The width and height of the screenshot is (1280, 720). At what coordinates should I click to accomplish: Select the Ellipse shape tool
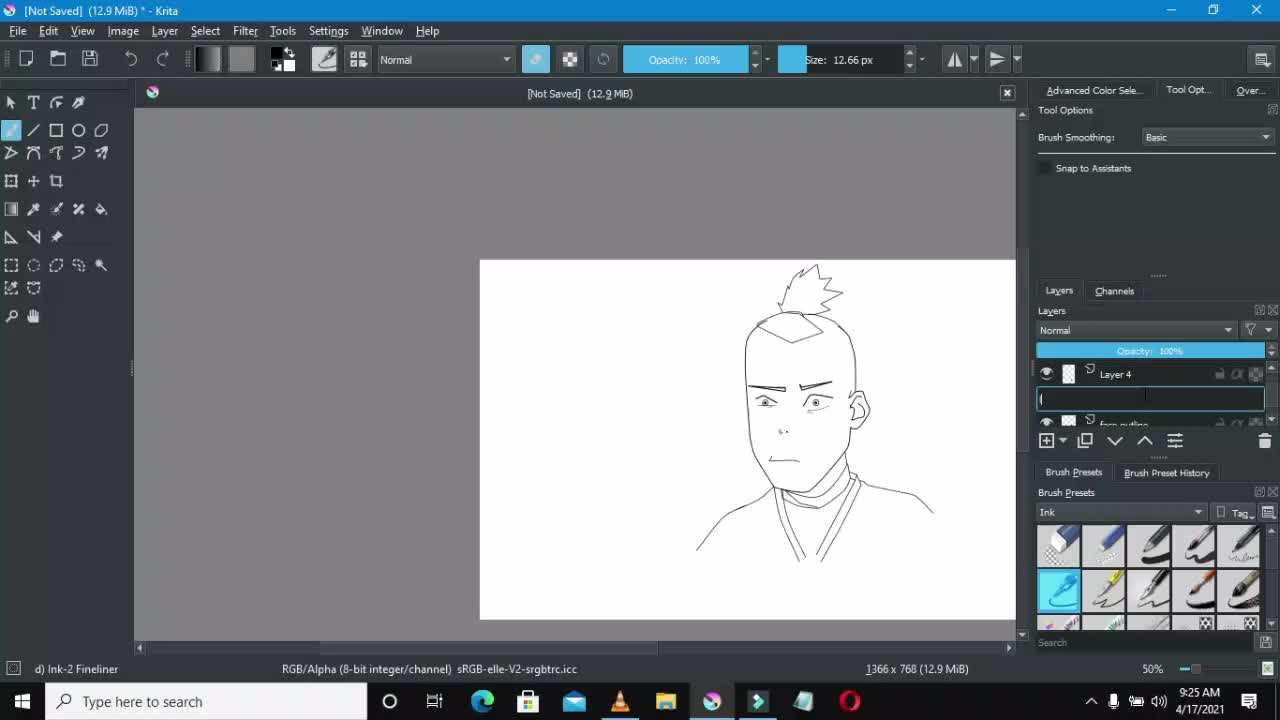pyautogui.click(x=78, y=130)
